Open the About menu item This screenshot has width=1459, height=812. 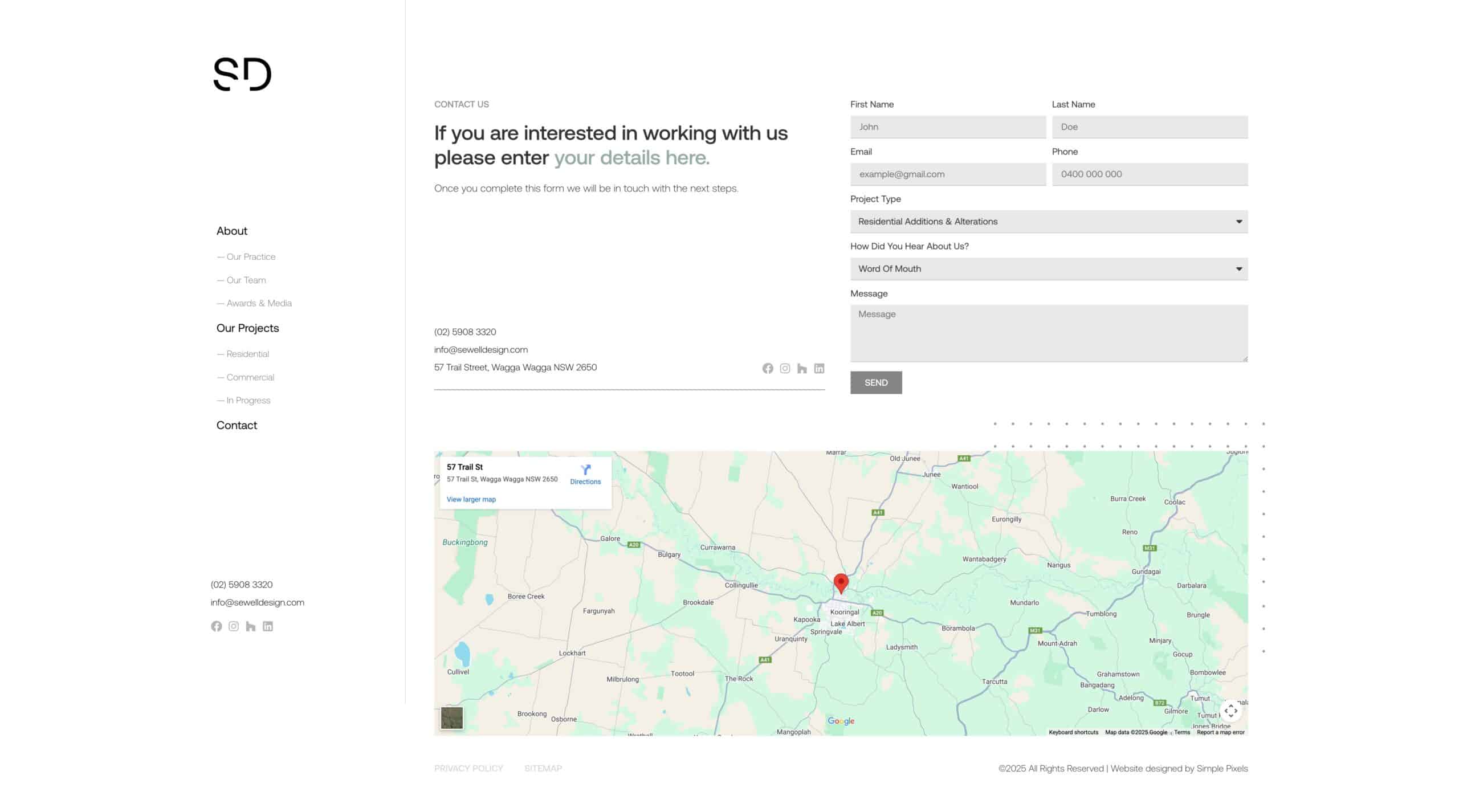[x=231, y=231]
